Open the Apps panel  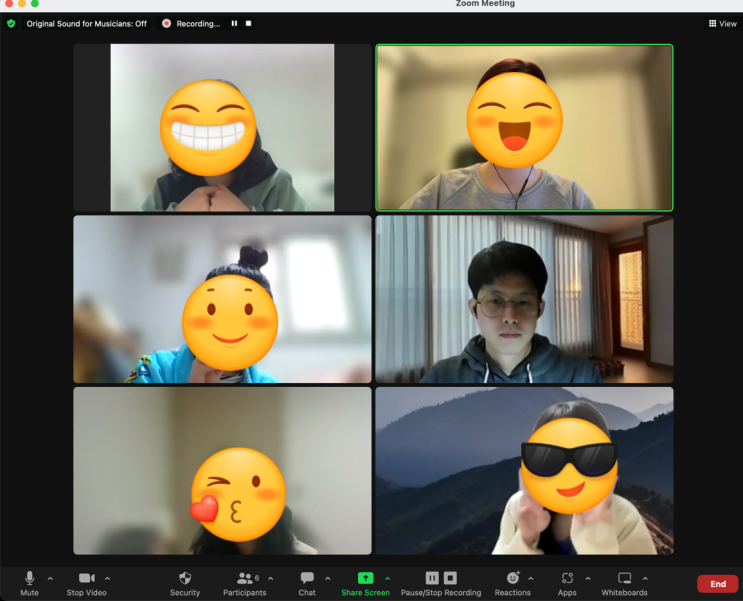click(x=567, y=583)
